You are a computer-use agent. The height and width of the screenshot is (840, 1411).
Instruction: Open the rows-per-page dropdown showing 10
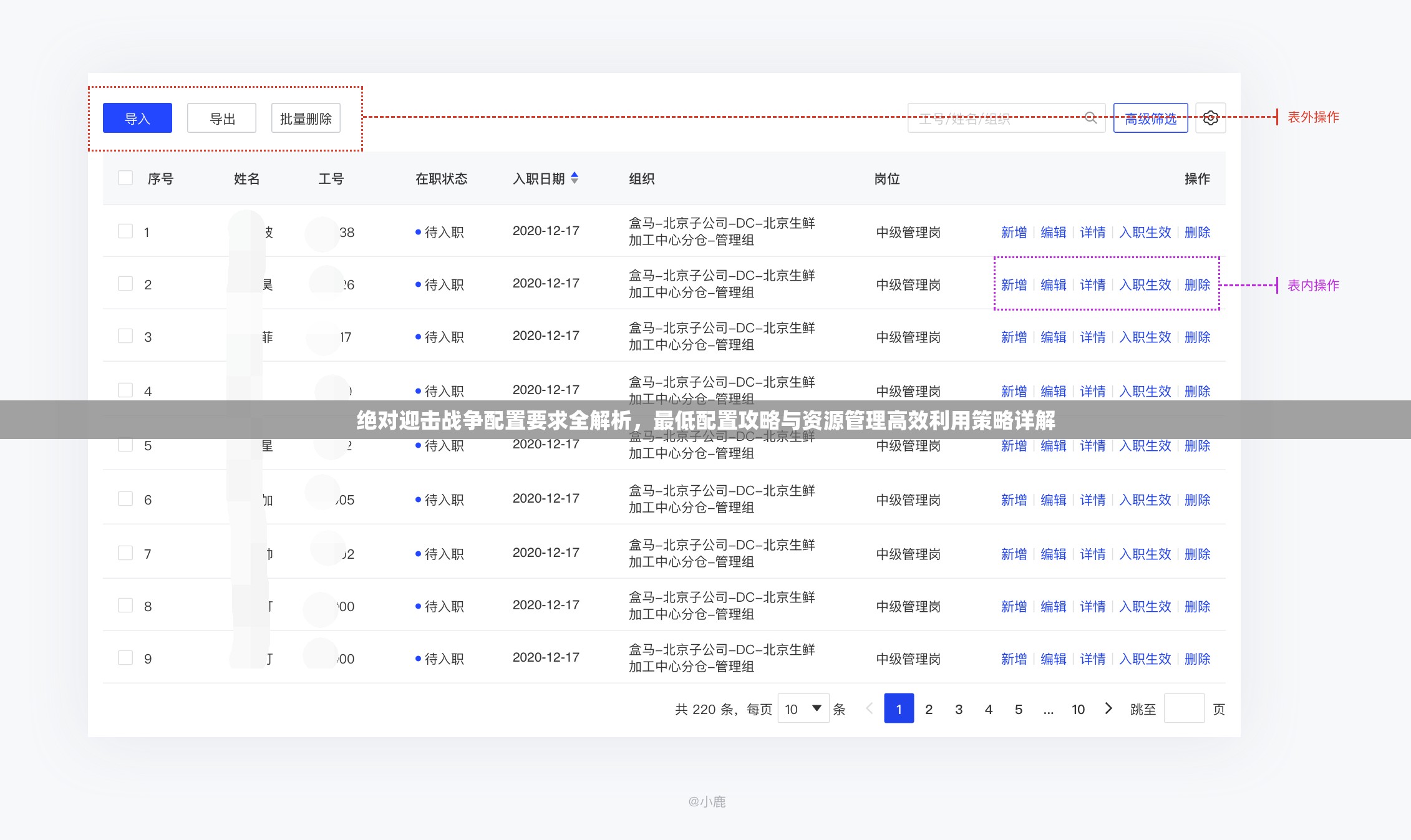[803, 708]
